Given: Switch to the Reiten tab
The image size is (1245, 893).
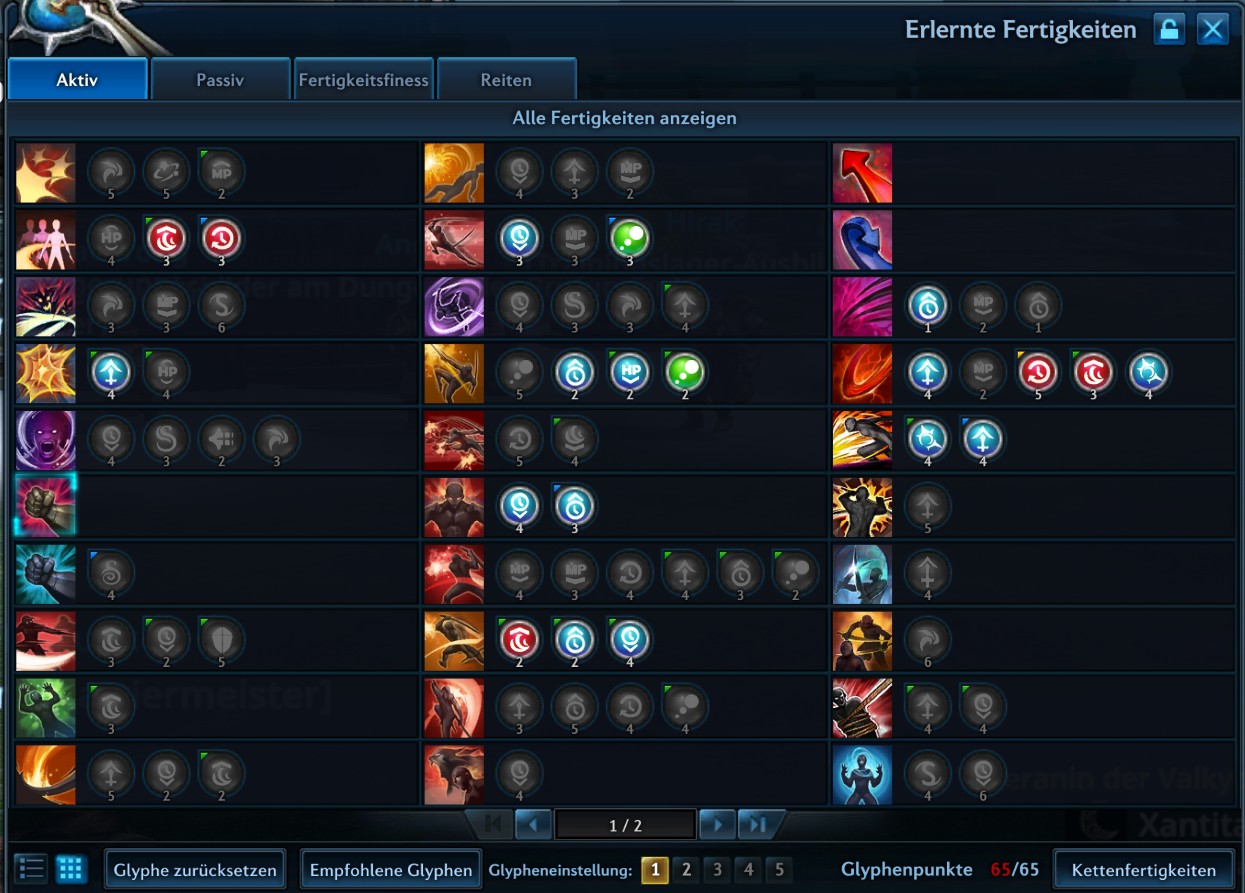Looking at the screenshot, I should click(x=506, y=80).
